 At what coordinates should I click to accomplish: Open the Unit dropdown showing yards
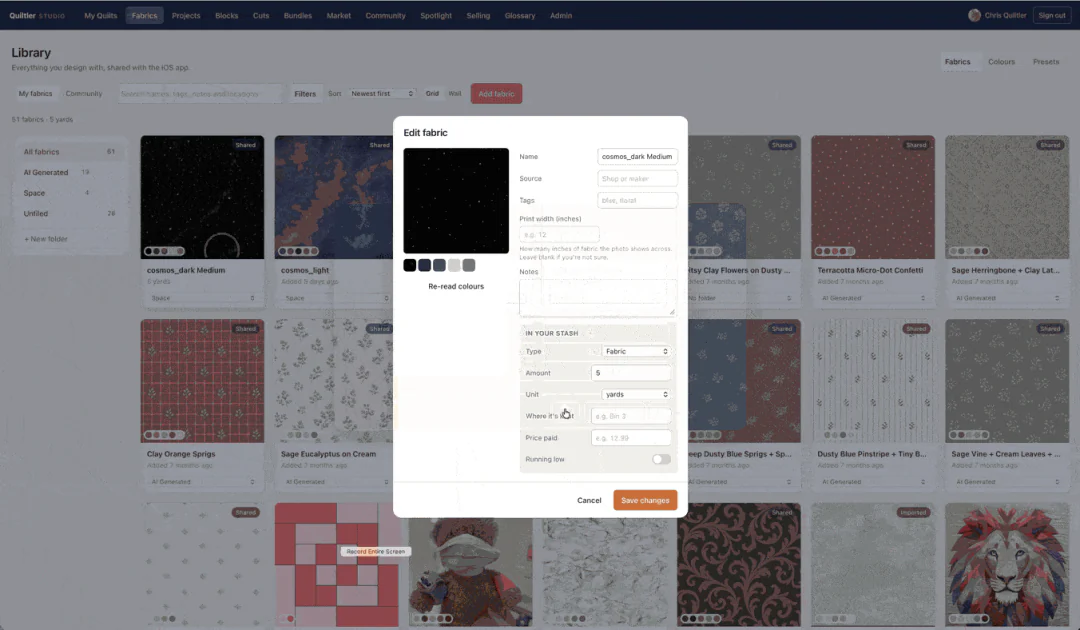pyautogui.click(x=636, y=395)
